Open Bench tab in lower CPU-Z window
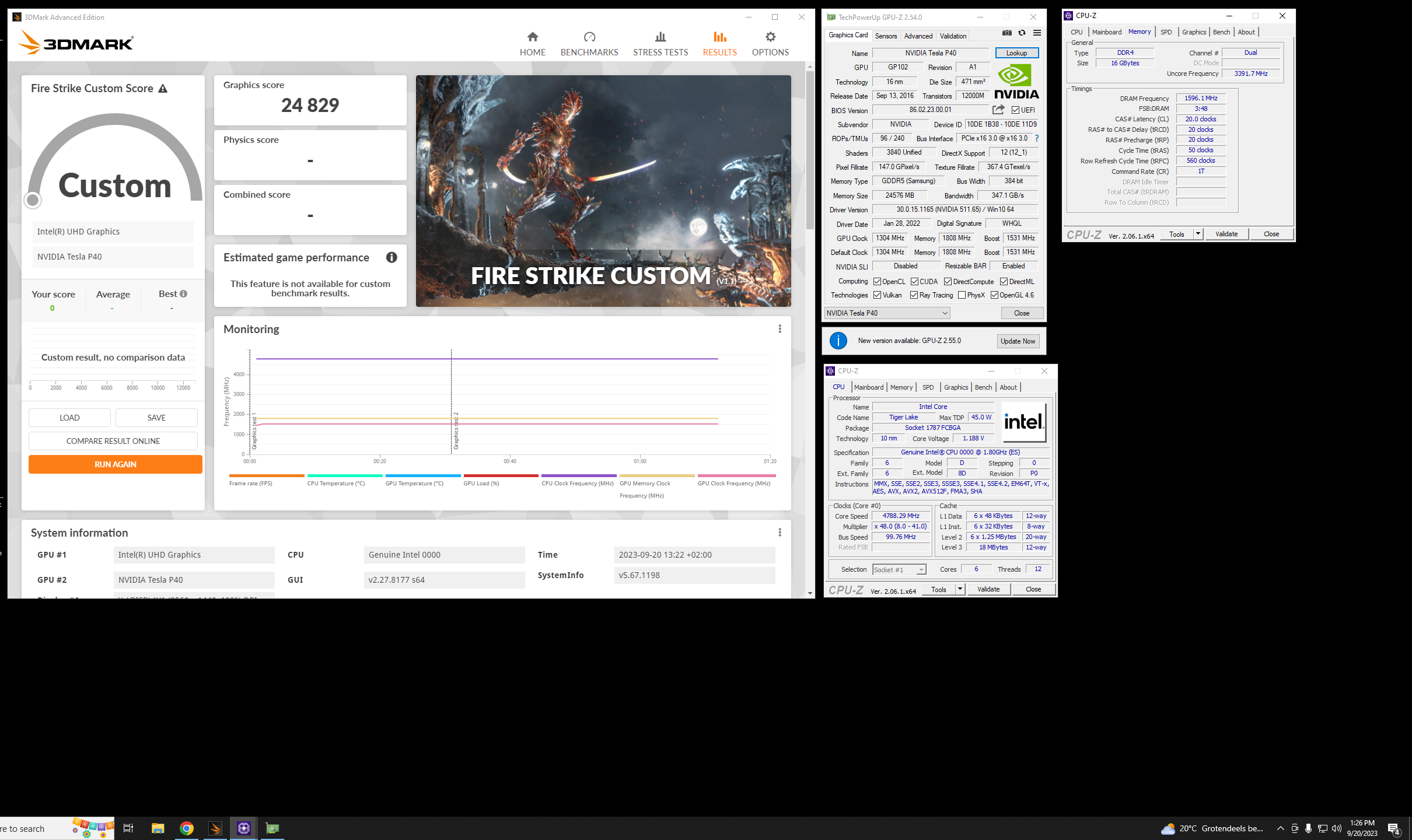The image size is (1412, 840). 983,387
